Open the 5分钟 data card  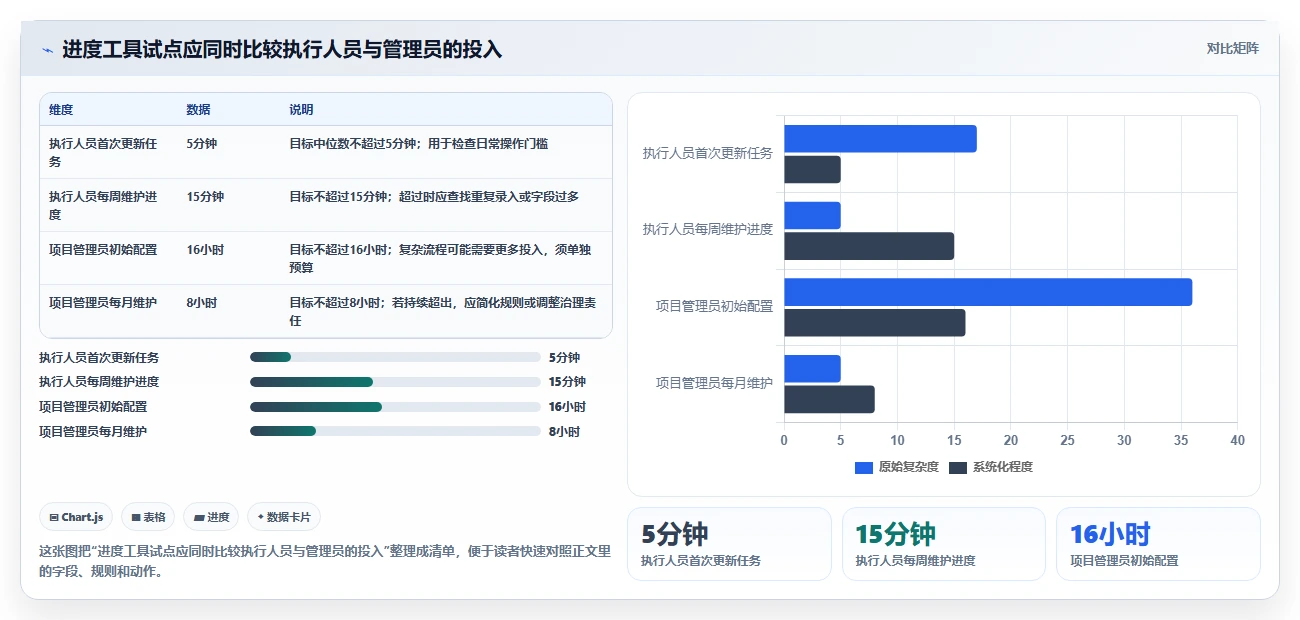point(729,544)
